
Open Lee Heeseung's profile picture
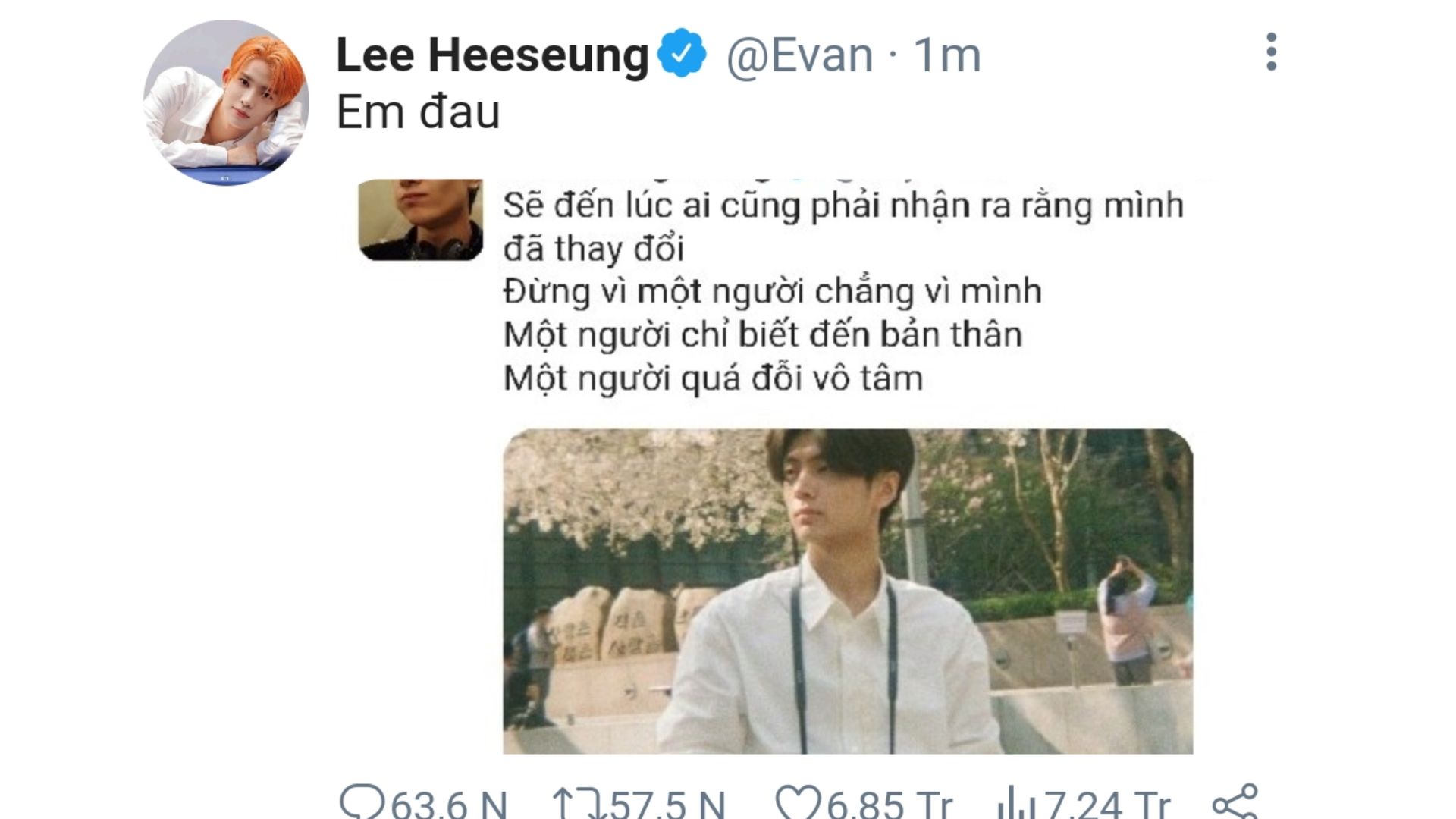pos(226,102)
